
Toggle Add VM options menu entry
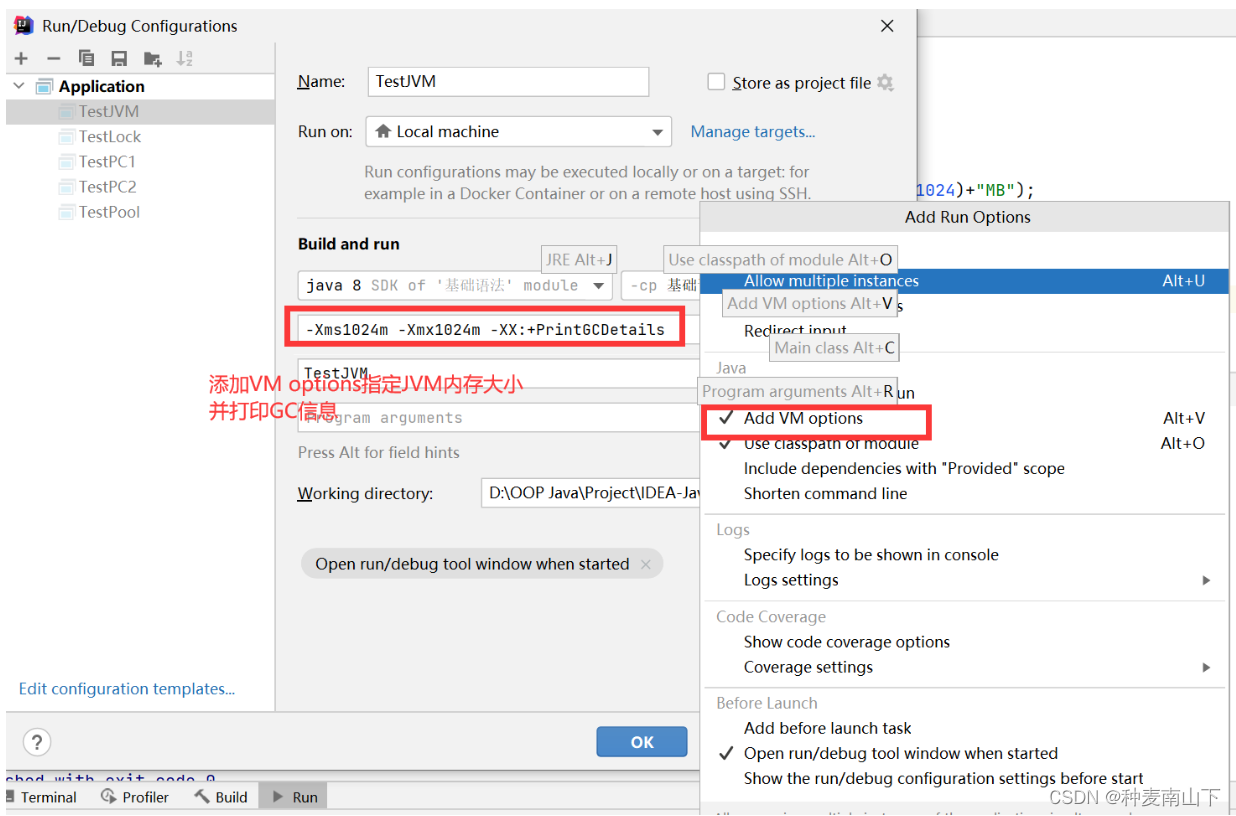coord(964,418)
